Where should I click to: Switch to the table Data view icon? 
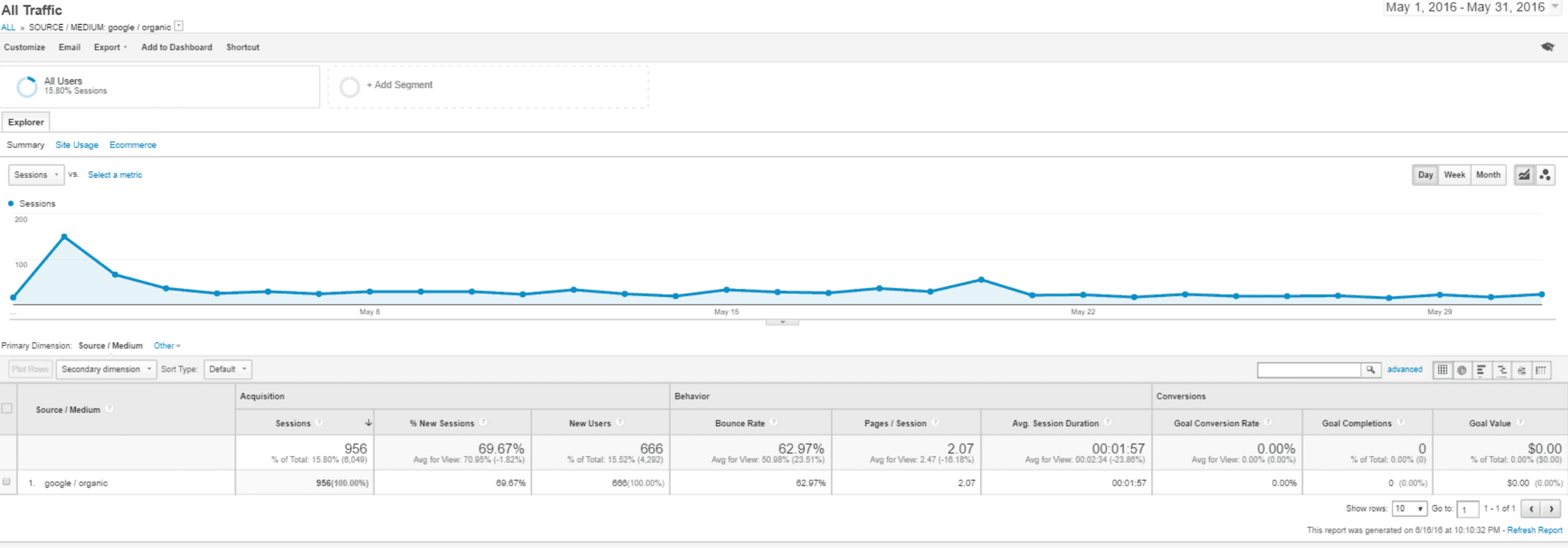pyautogui.click(x=1442, y=370)
